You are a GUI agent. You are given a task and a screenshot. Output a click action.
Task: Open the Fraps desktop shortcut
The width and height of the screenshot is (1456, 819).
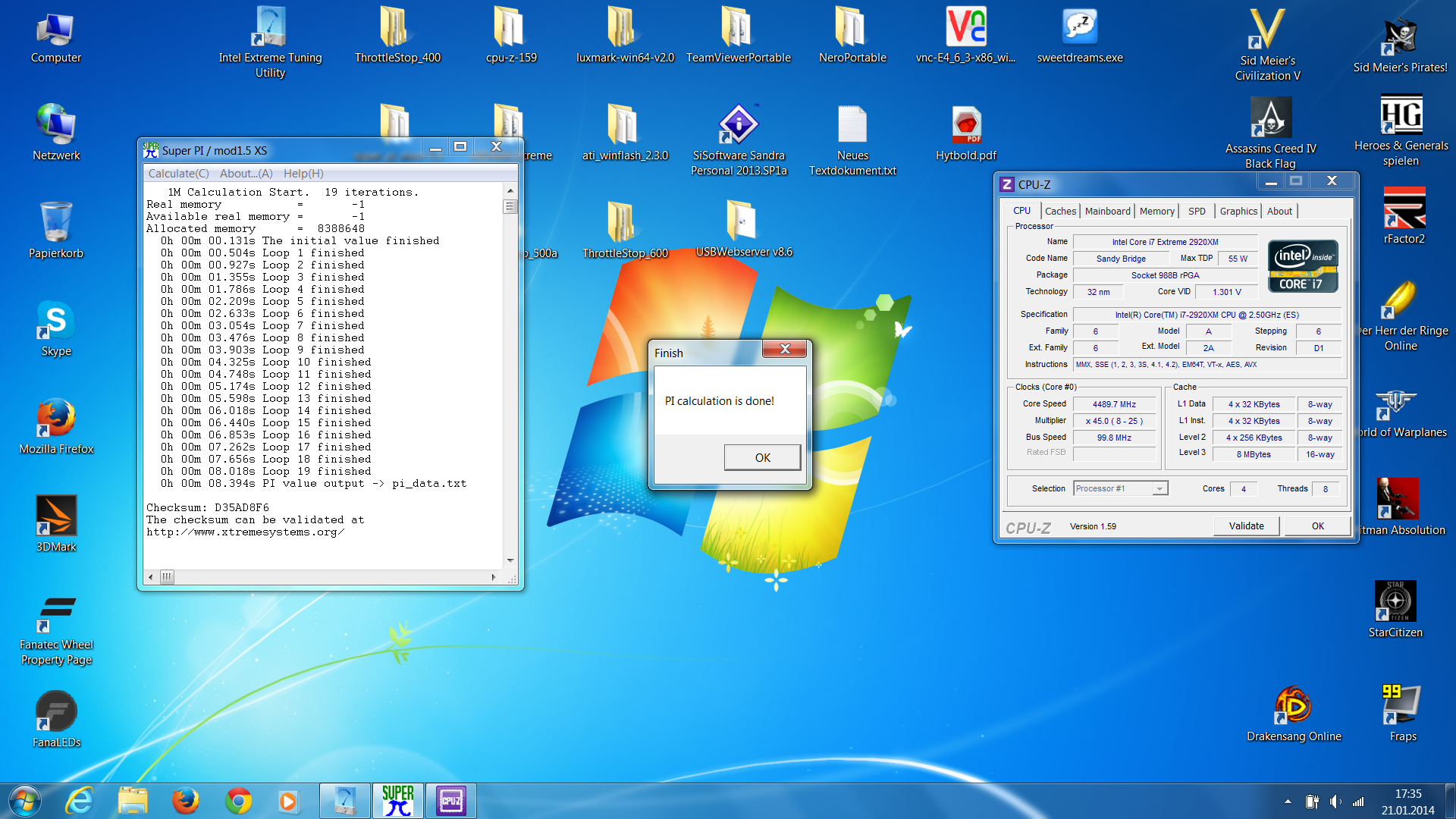point(1401,705)
